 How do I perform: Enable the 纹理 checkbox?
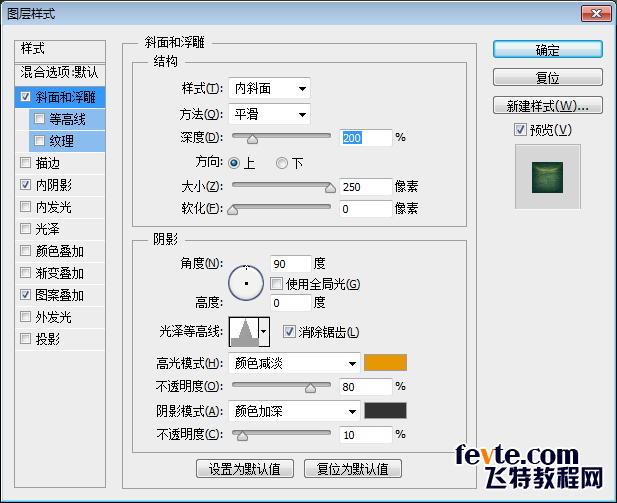click(x=39, y=141)
